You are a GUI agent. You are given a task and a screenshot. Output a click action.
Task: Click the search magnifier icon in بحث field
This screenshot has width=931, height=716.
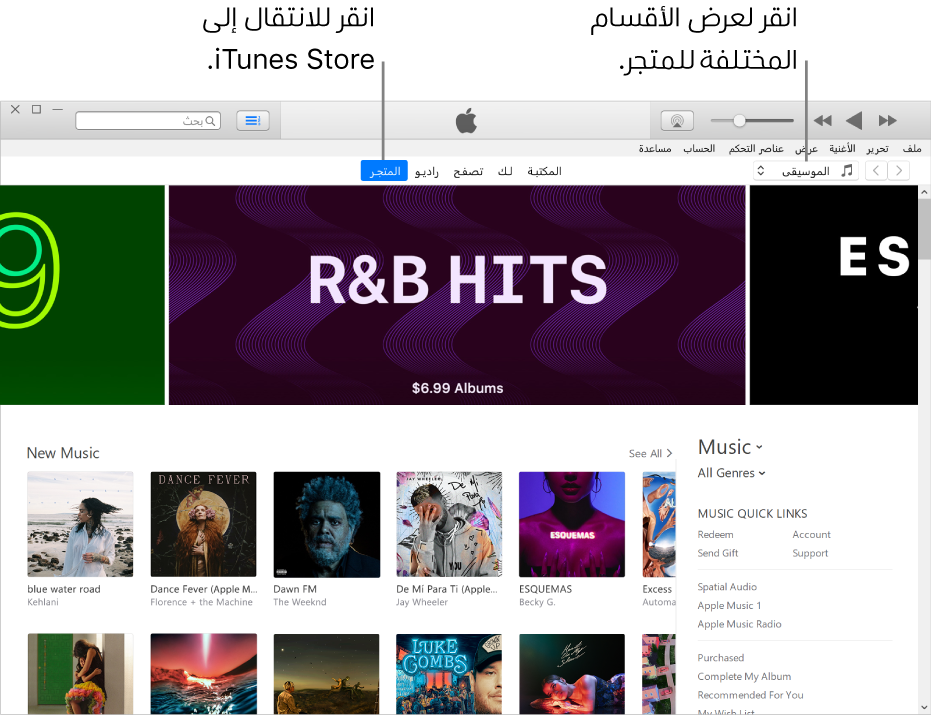208,120
